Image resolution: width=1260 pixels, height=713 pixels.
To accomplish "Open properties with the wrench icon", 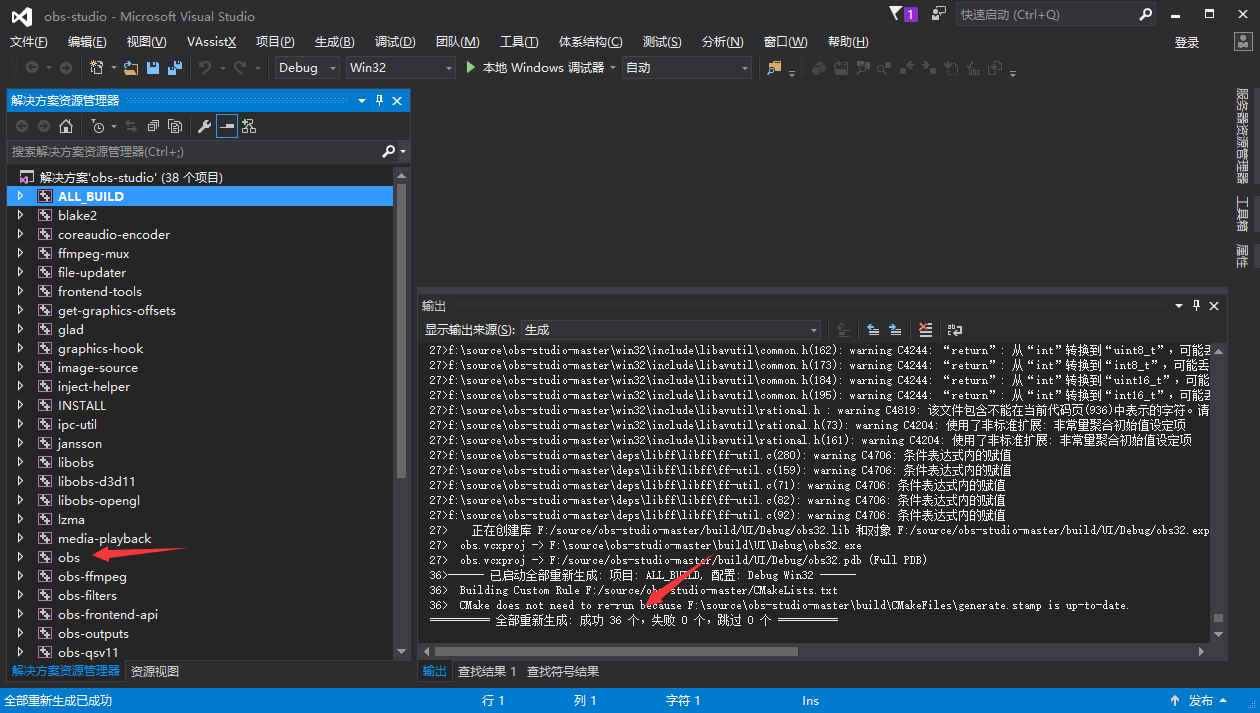I will click(204, 126).
